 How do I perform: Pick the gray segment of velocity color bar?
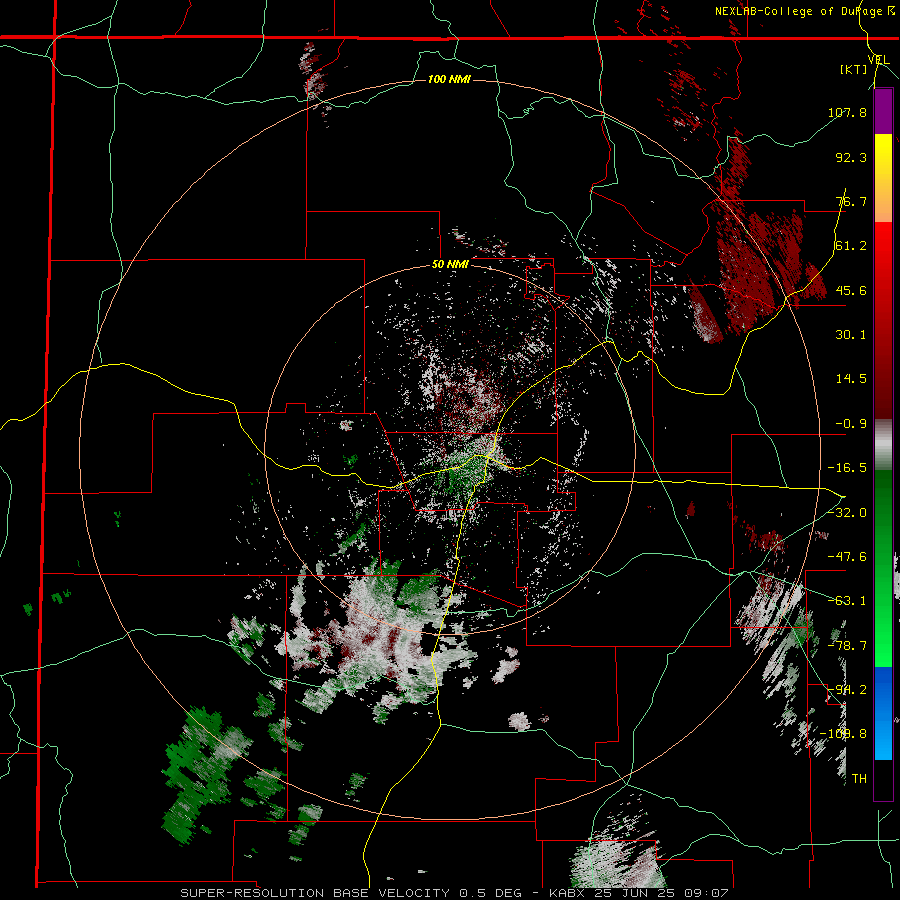tap(883, 445)
